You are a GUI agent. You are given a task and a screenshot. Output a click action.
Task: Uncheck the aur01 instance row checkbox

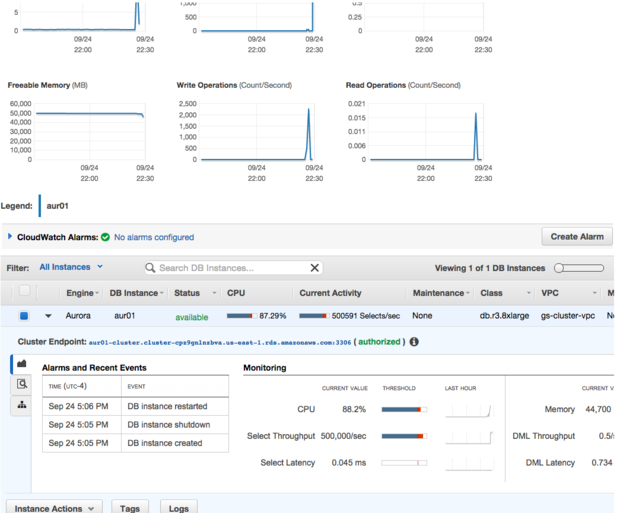click(x=24, y=316)
